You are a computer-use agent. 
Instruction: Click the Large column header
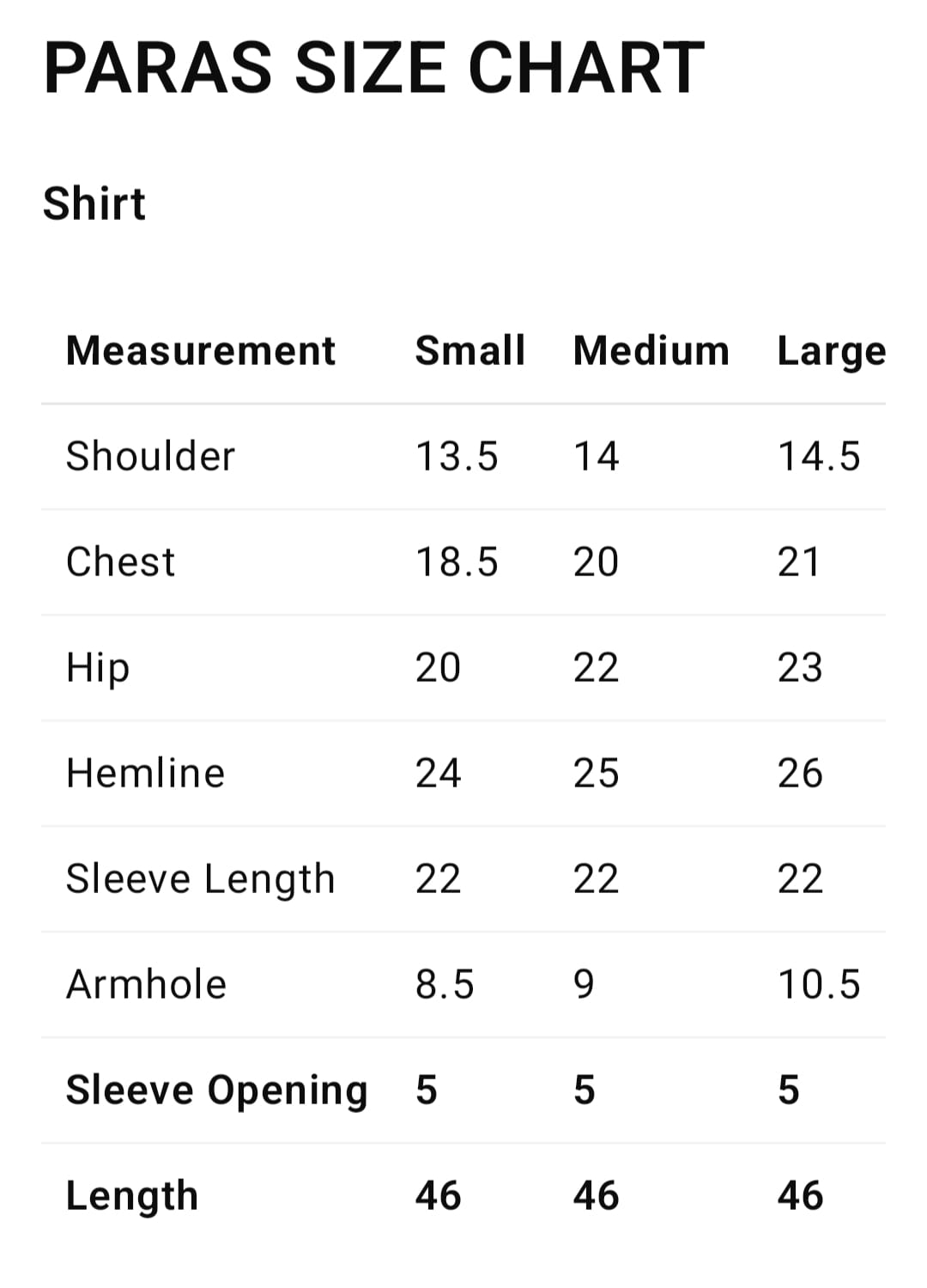(831, 352)
